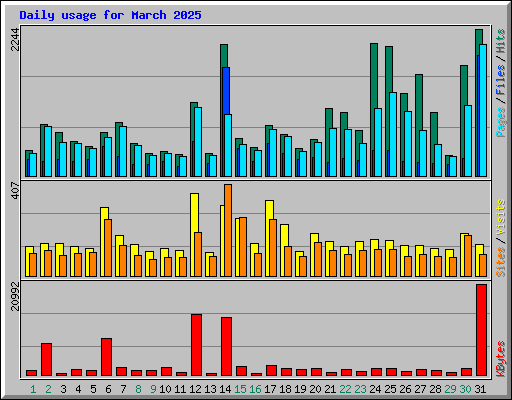Click day label '19' on the x-axis

[x=300, y=389]
